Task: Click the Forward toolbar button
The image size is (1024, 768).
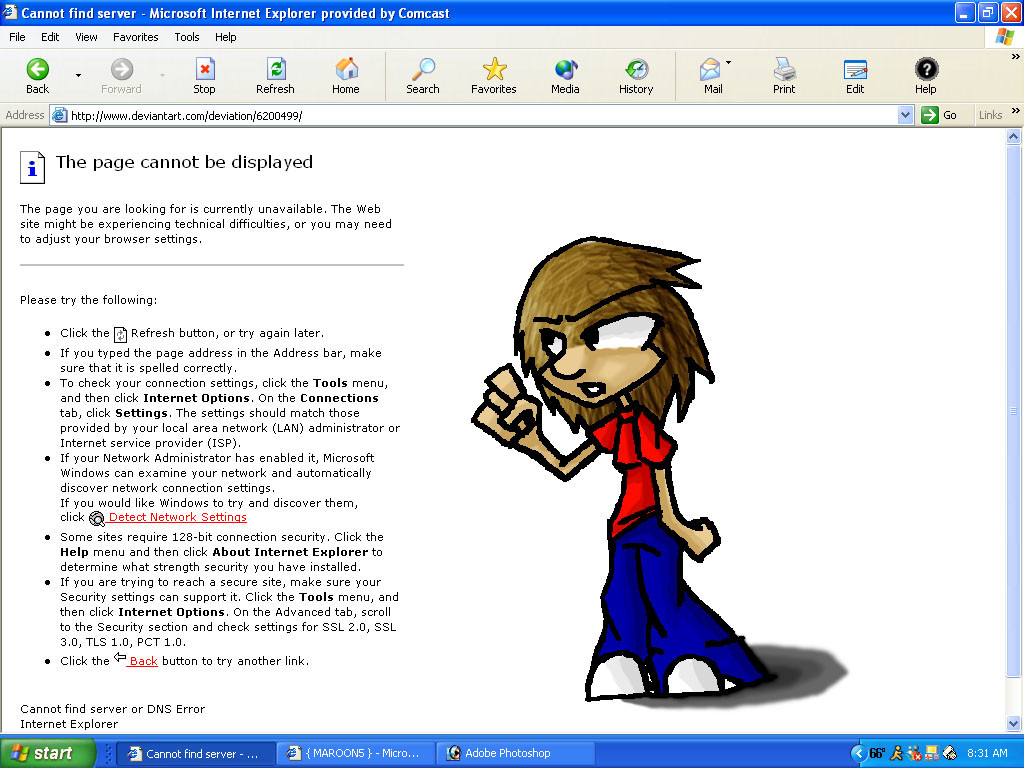Action: tap(121, 76)
